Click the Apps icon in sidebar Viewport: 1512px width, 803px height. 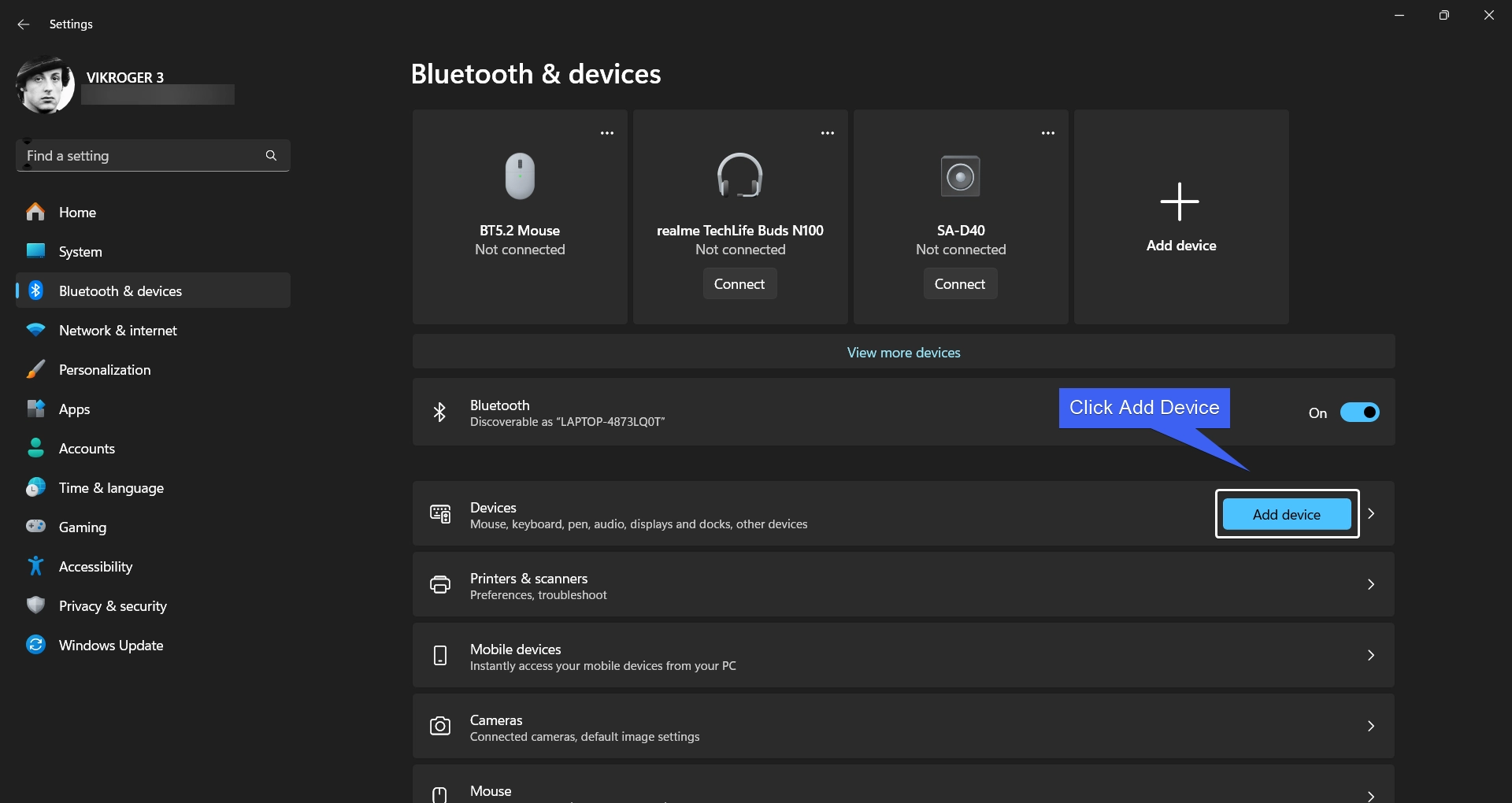click(x=35, y=409)
